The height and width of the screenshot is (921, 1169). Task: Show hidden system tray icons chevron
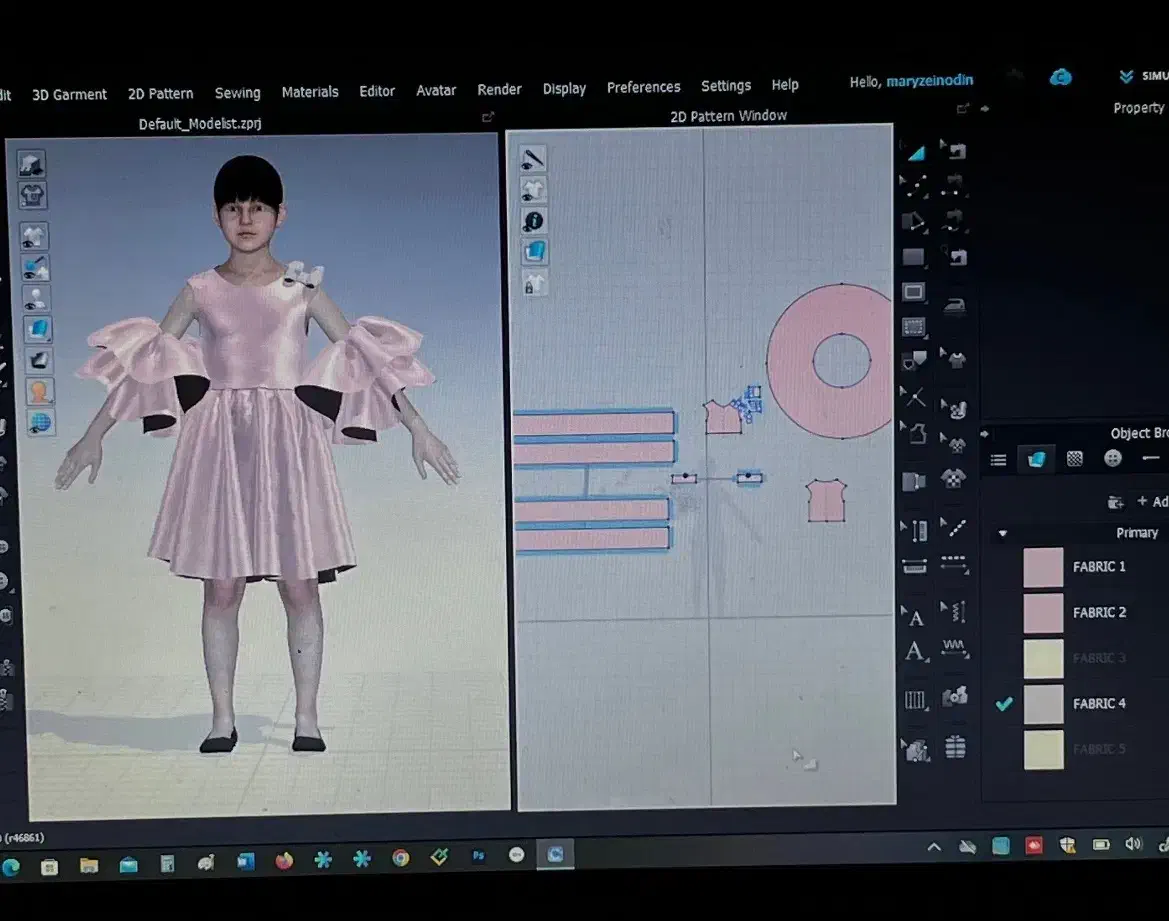(x=934, y=847)
